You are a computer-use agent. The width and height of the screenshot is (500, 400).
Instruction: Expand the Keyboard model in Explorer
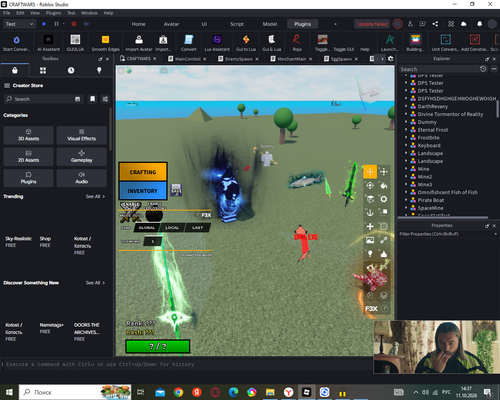tap(406, 145)
